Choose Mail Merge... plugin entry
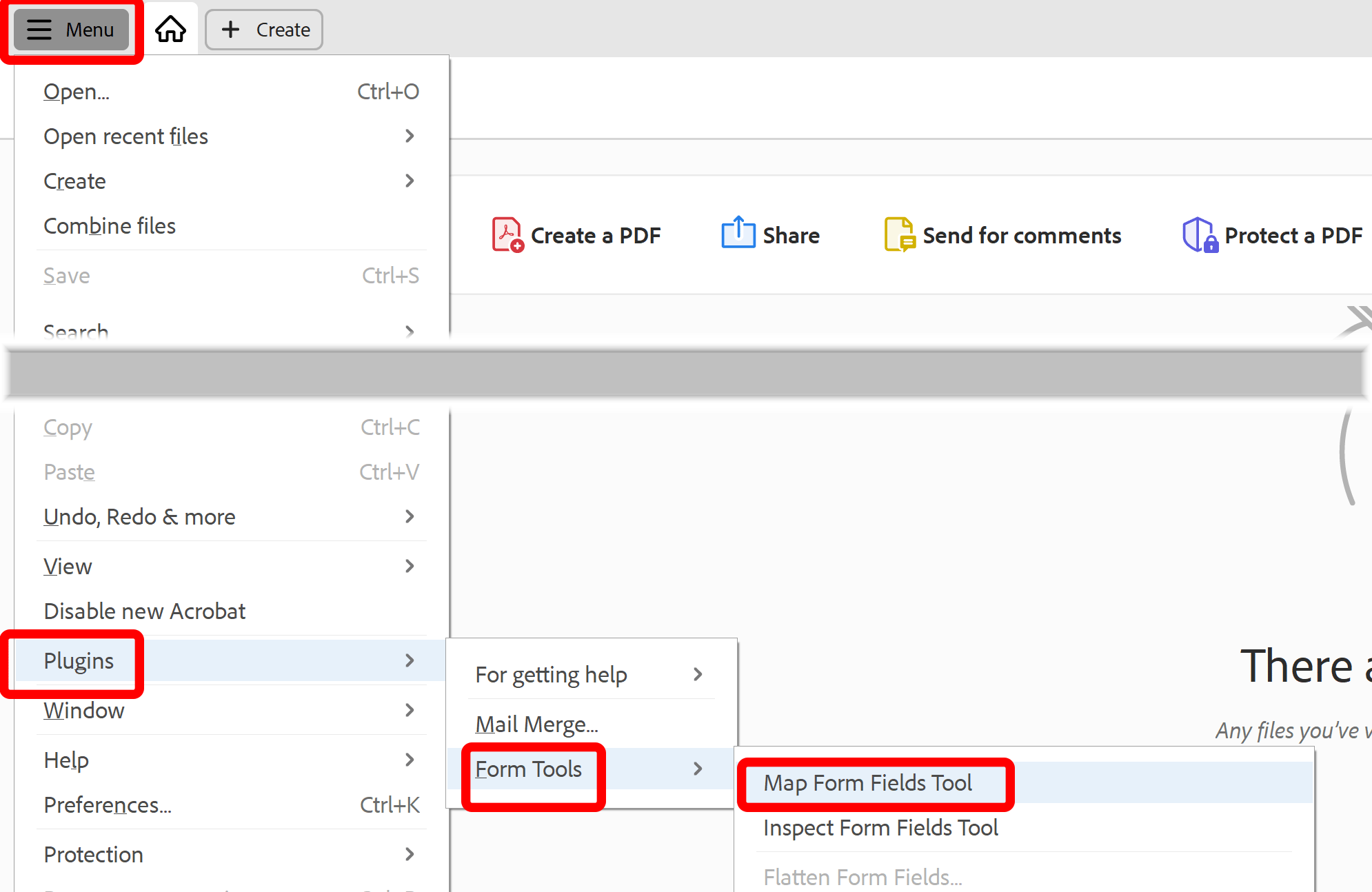Screen dimensions: 1372x892 pos(592,724)
